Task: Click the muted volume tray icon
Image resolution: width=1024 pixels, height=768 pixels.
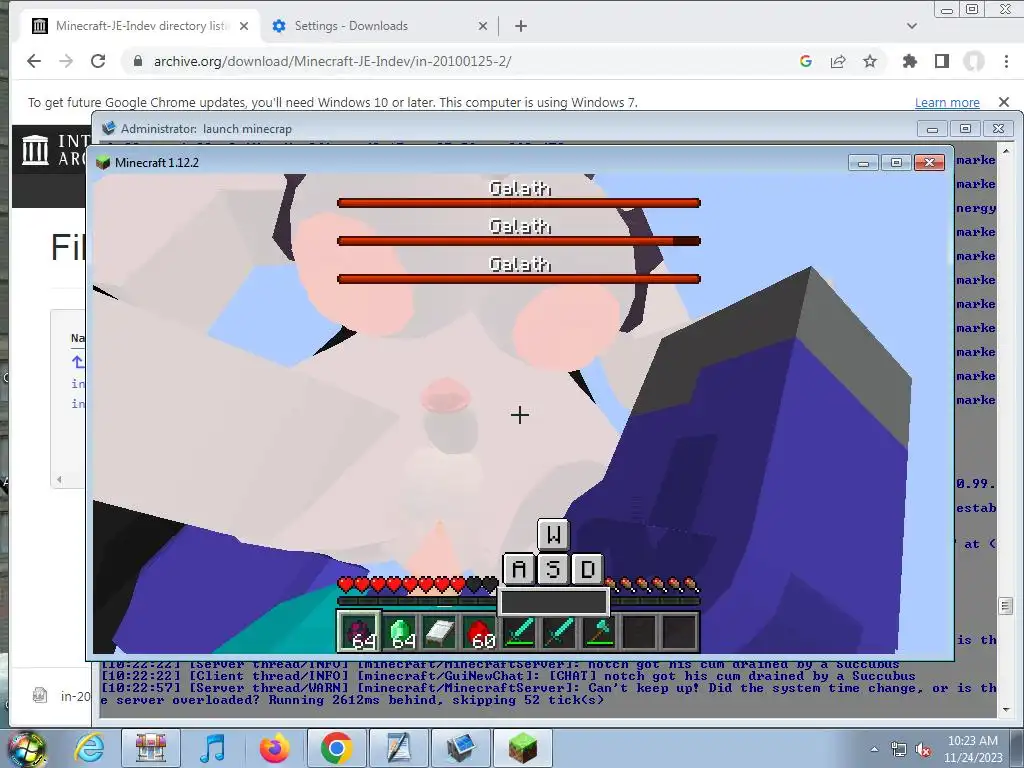Action: [x=923, y=750]
